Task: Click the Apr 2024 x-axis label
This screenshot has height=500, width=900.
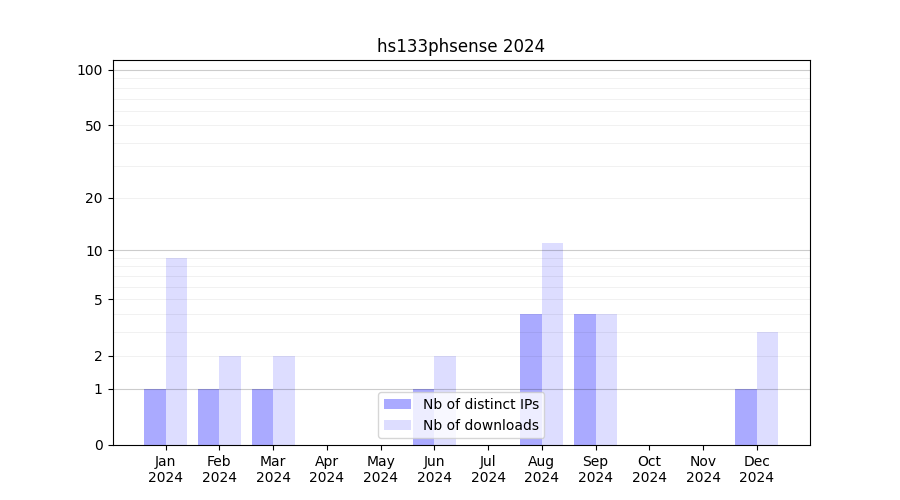Action: [x=327, y=469]
